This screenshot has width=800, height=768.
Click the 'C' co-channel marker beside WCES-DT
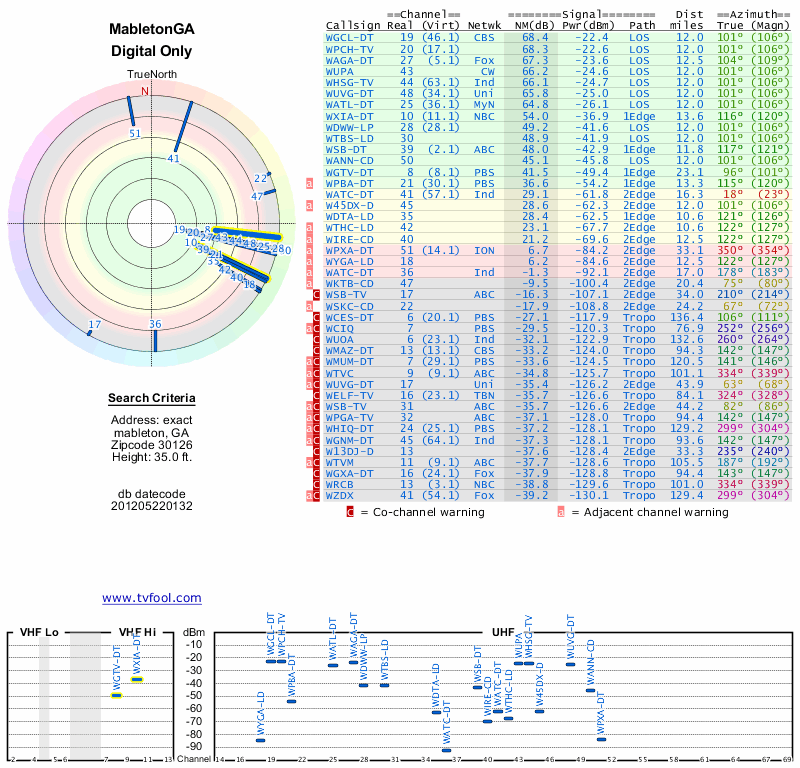click(x=316, y=317)
